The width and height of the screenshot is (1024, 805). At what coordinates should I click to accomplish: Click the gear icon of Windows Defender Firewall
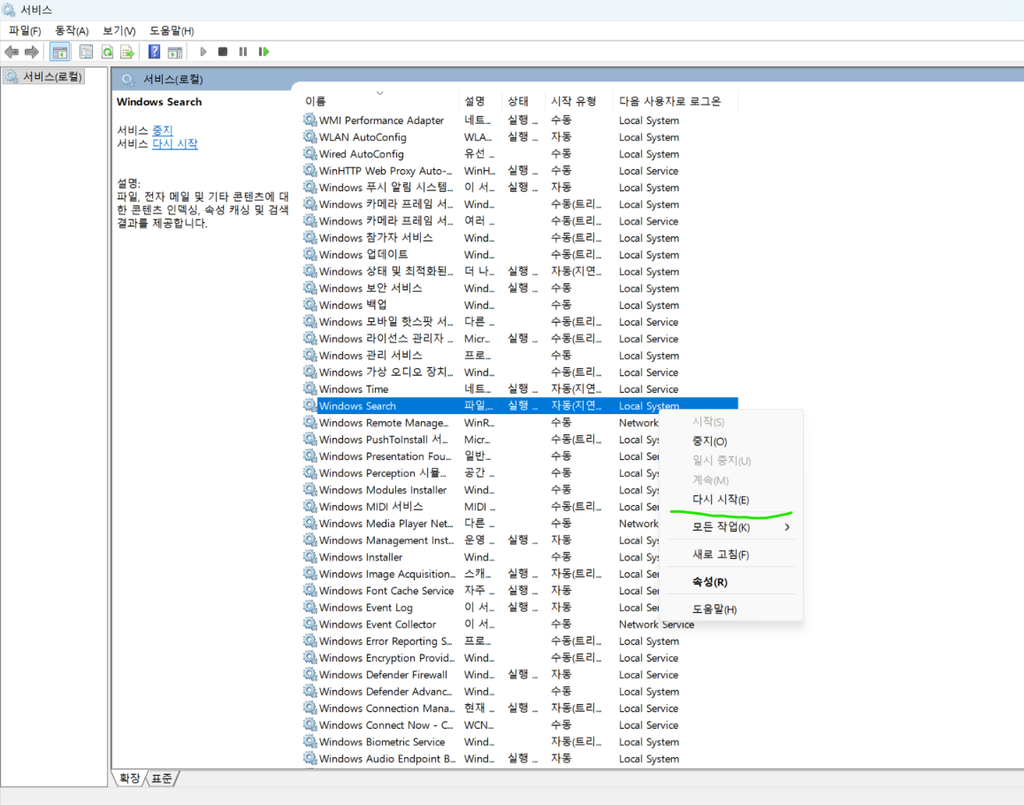click(310, 674)
